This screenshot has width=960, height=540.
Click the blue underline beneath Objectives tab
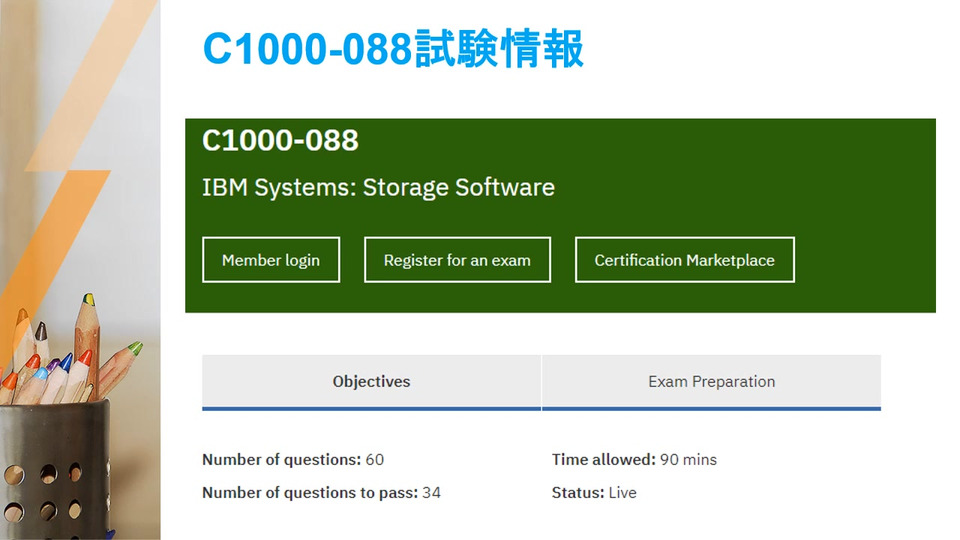point(371,408)
